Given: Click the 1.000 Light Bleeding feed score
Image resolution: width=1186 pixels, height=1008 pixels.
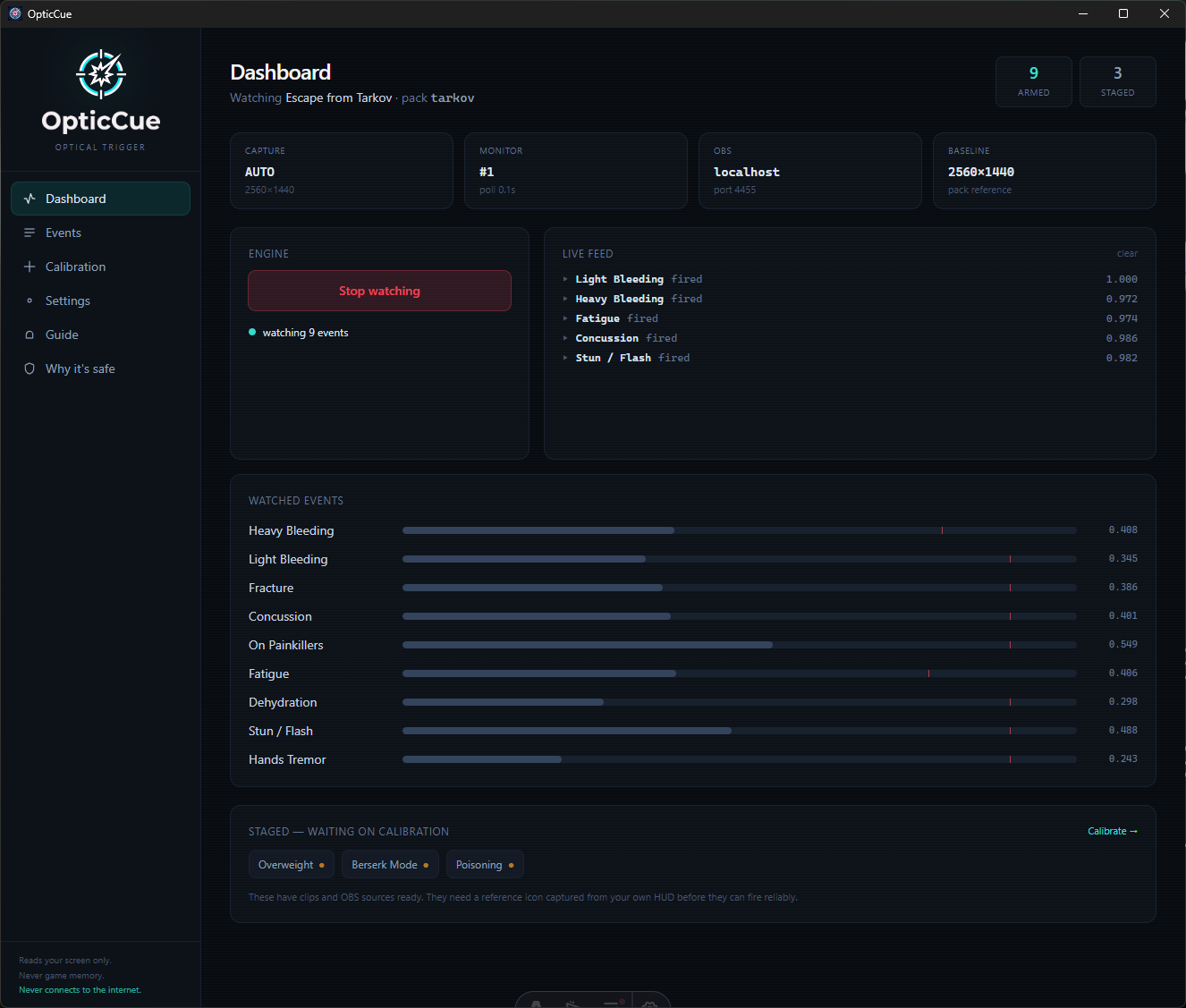Looking at the screenshot, I should (x=1122, y=279).
